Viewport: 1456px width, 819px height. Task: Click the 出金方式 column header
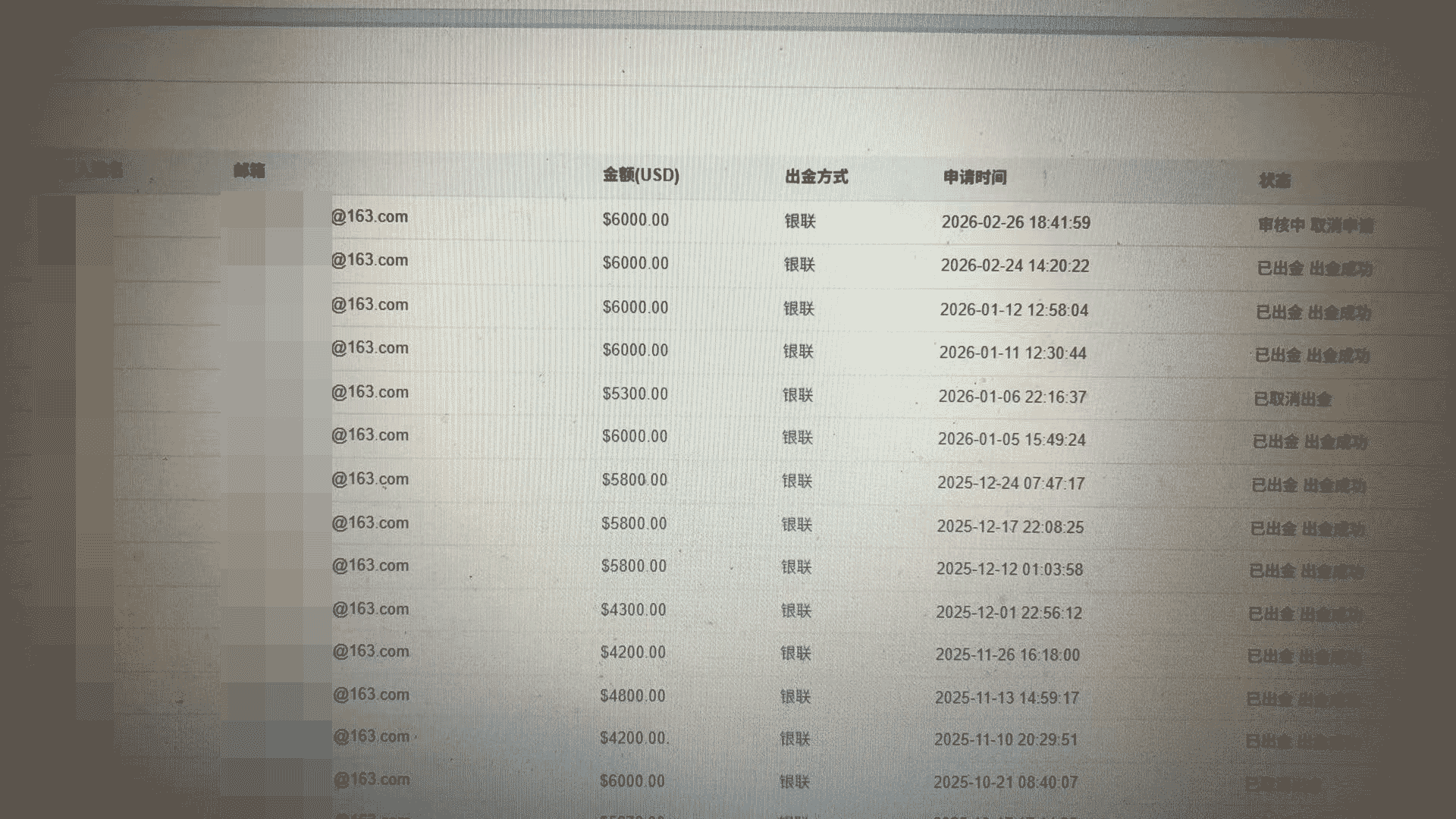click(x=816, y=177)
